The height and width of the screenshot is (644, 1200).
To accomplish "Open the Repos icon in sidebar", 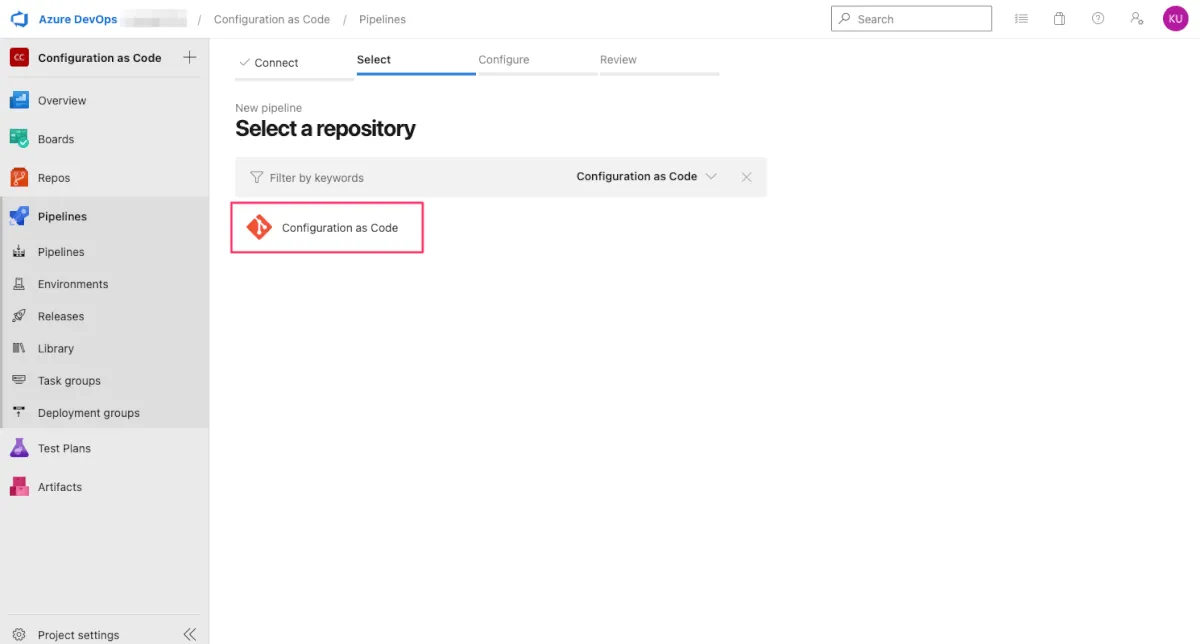I will [19, 178].
